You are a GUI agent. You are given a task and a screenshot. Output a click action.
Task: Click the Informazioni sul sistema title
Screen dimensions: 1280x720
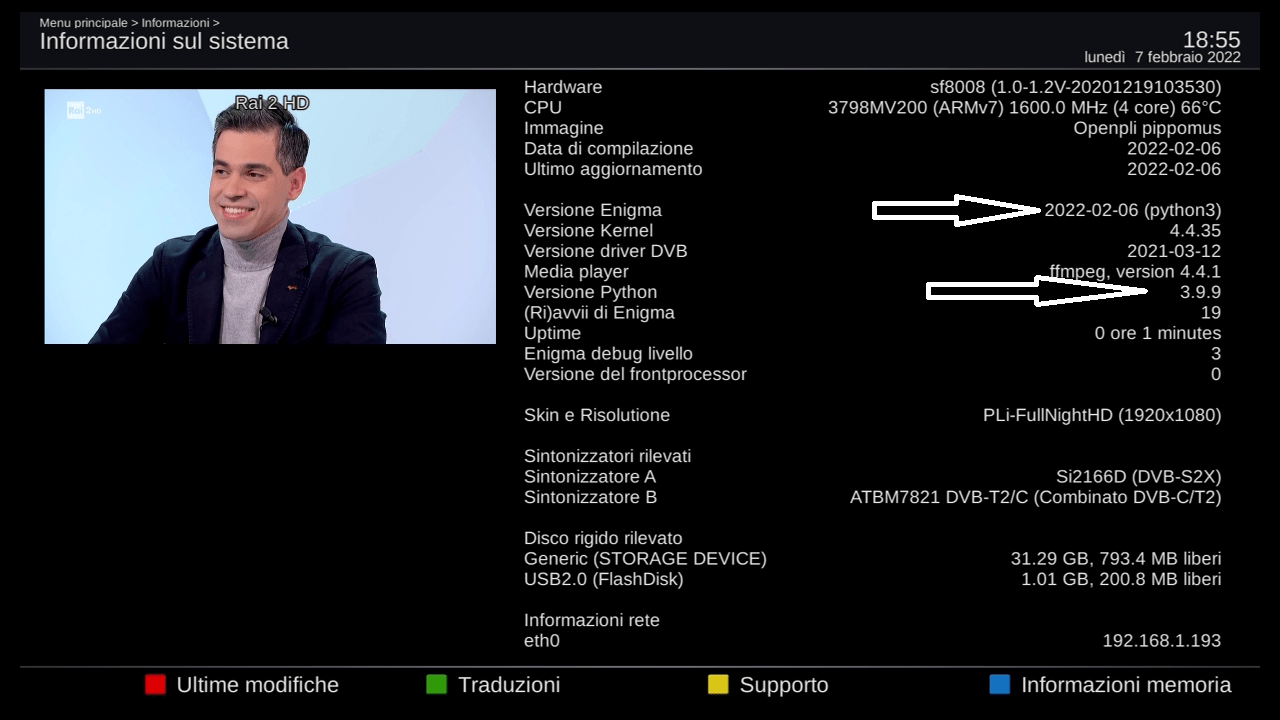click(x=164, y=42)
